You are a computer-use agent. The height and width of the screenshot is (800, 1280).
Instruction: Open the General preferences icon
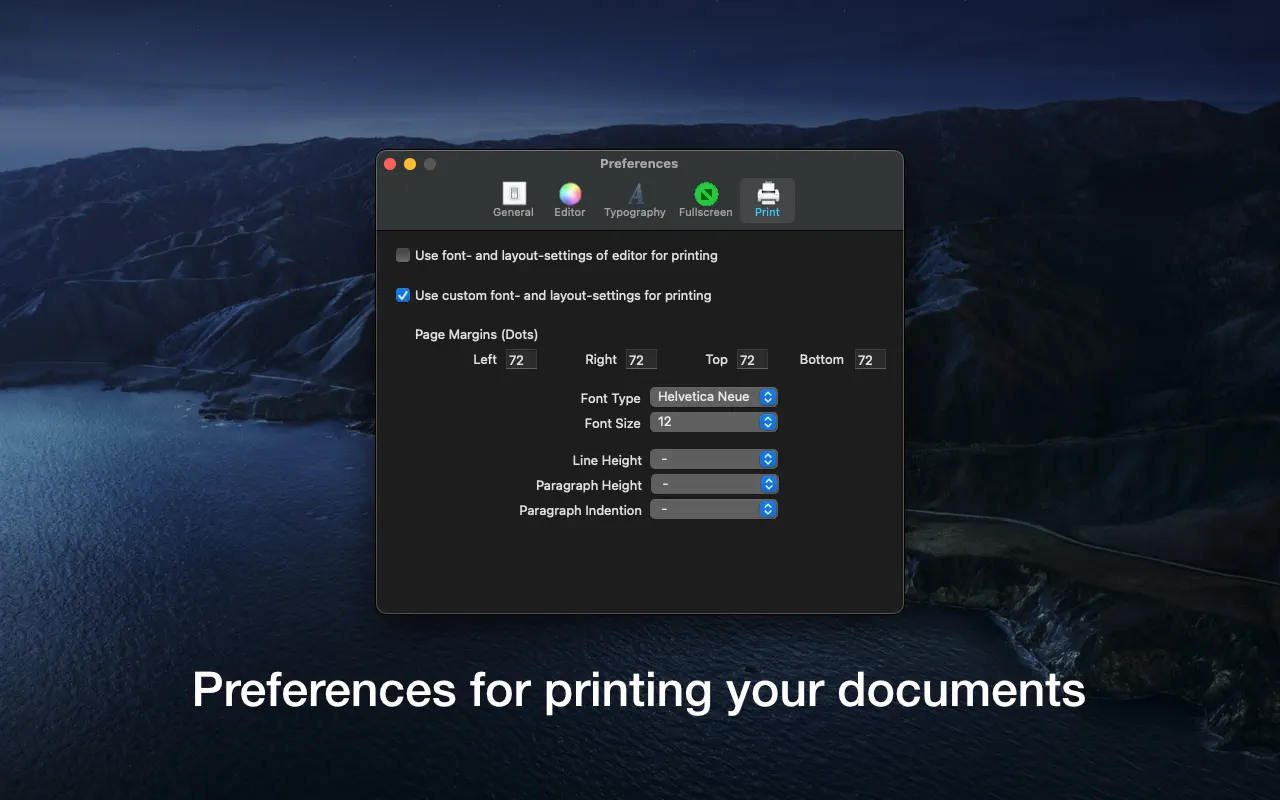(x=513, y=194)
